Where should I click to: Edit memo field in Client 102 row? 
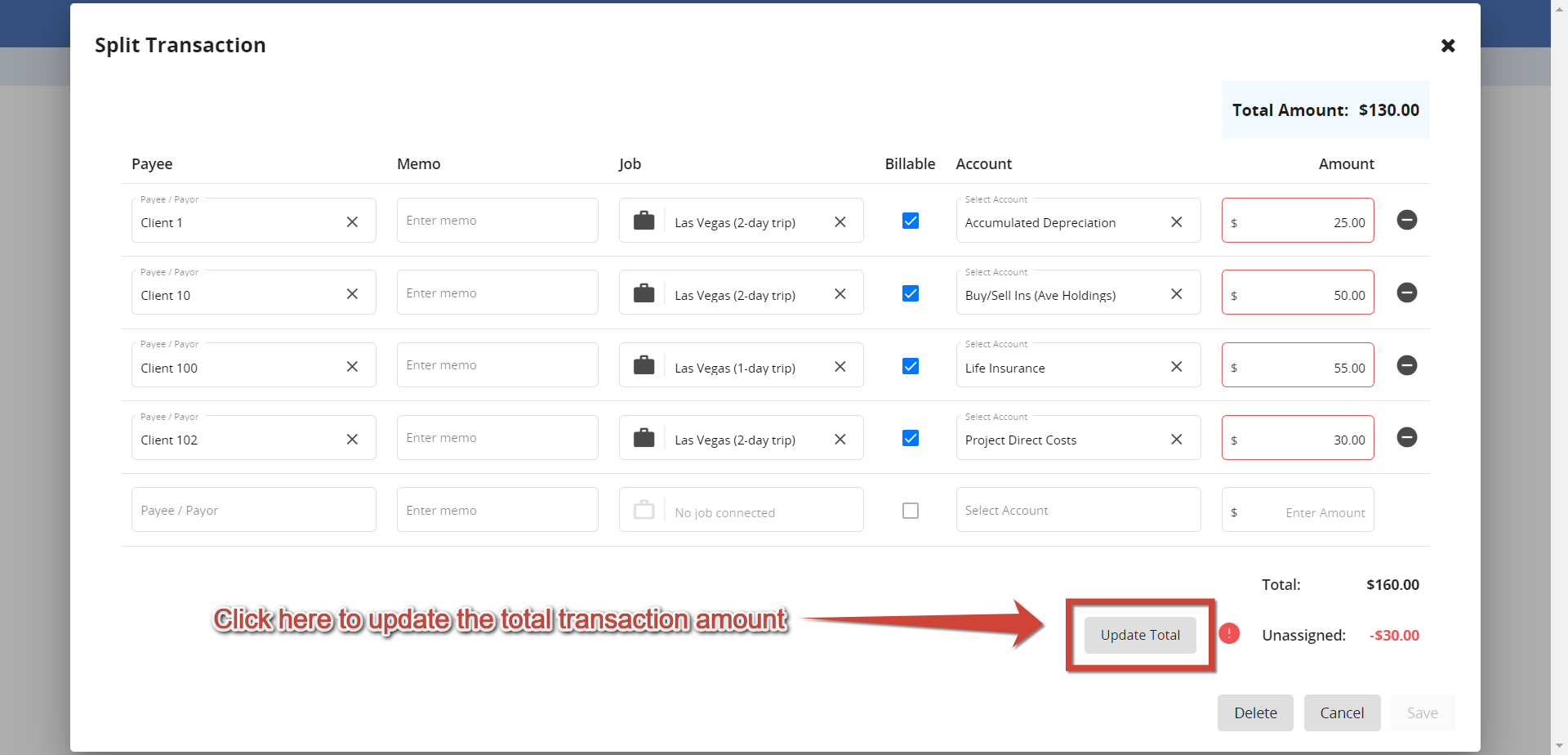497,438
